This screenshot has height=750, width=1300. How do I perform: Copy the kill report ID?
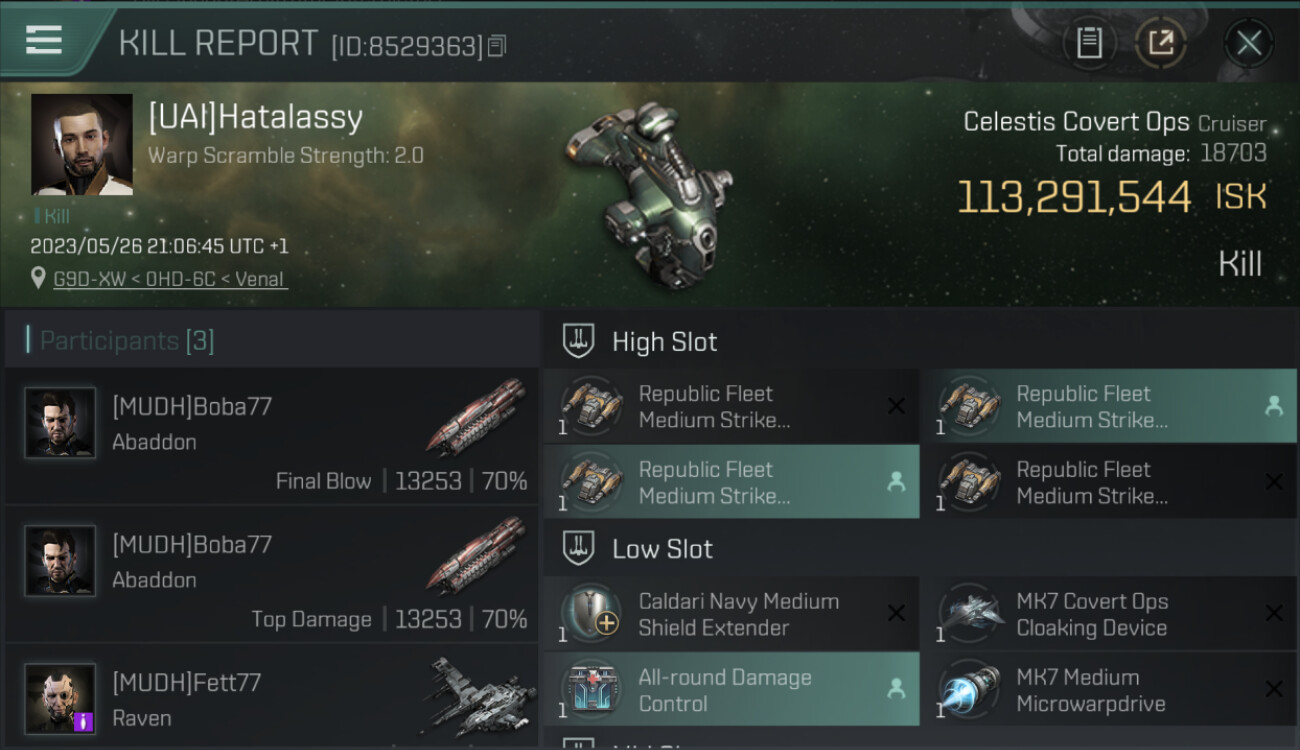tap(496, 46)
